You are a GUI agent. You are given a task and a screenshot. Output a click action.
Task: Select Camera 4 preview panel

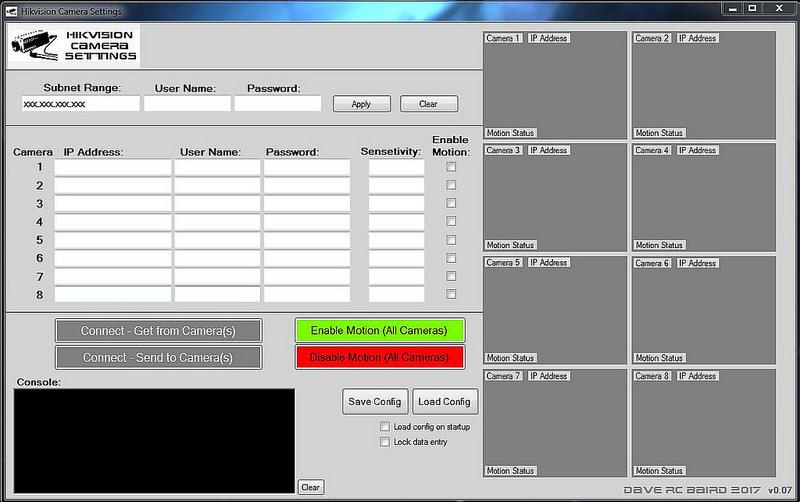(704, 197)
